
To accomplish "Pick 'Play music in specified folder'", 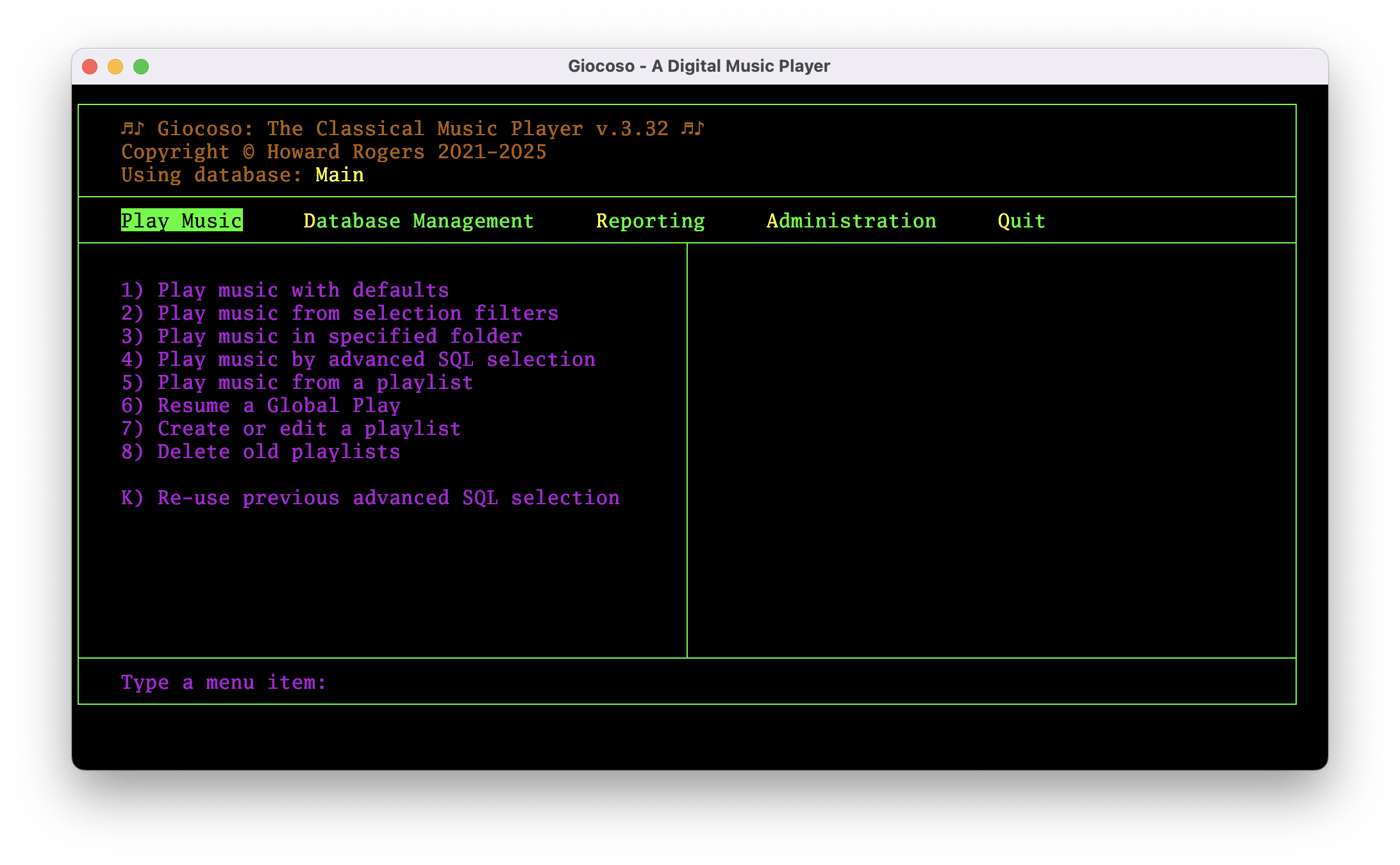I will click(x=321, y=336).
